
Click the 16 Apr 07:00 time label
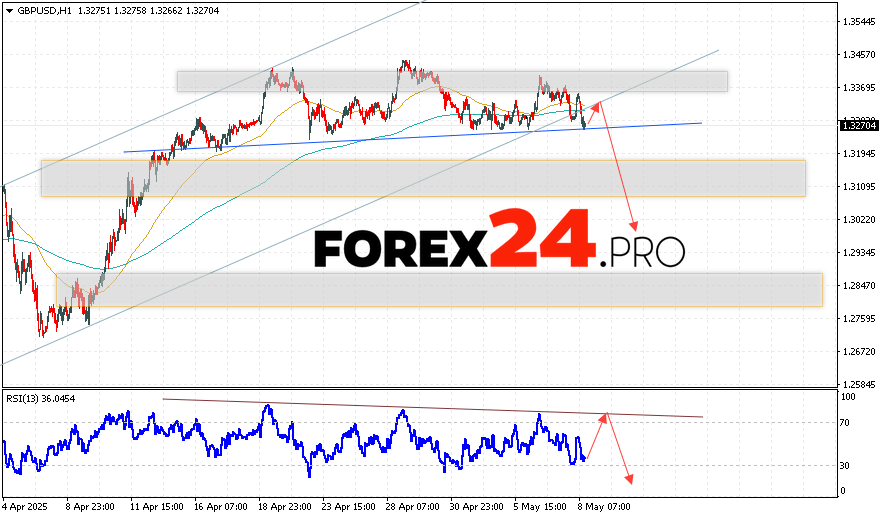221,507
